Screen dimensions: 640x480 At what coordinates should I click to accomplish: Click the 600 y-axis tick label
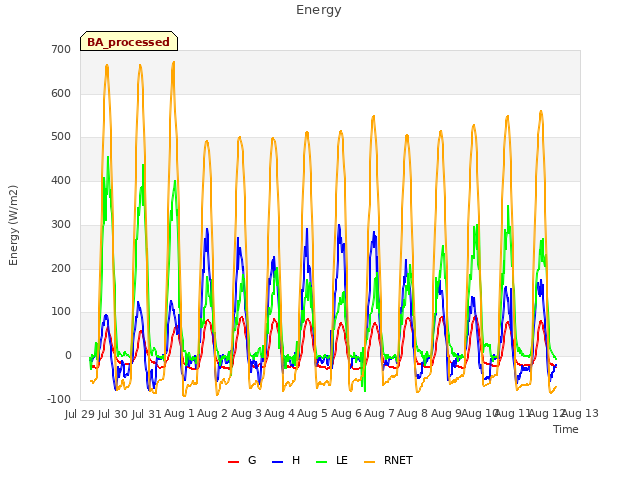61,93
